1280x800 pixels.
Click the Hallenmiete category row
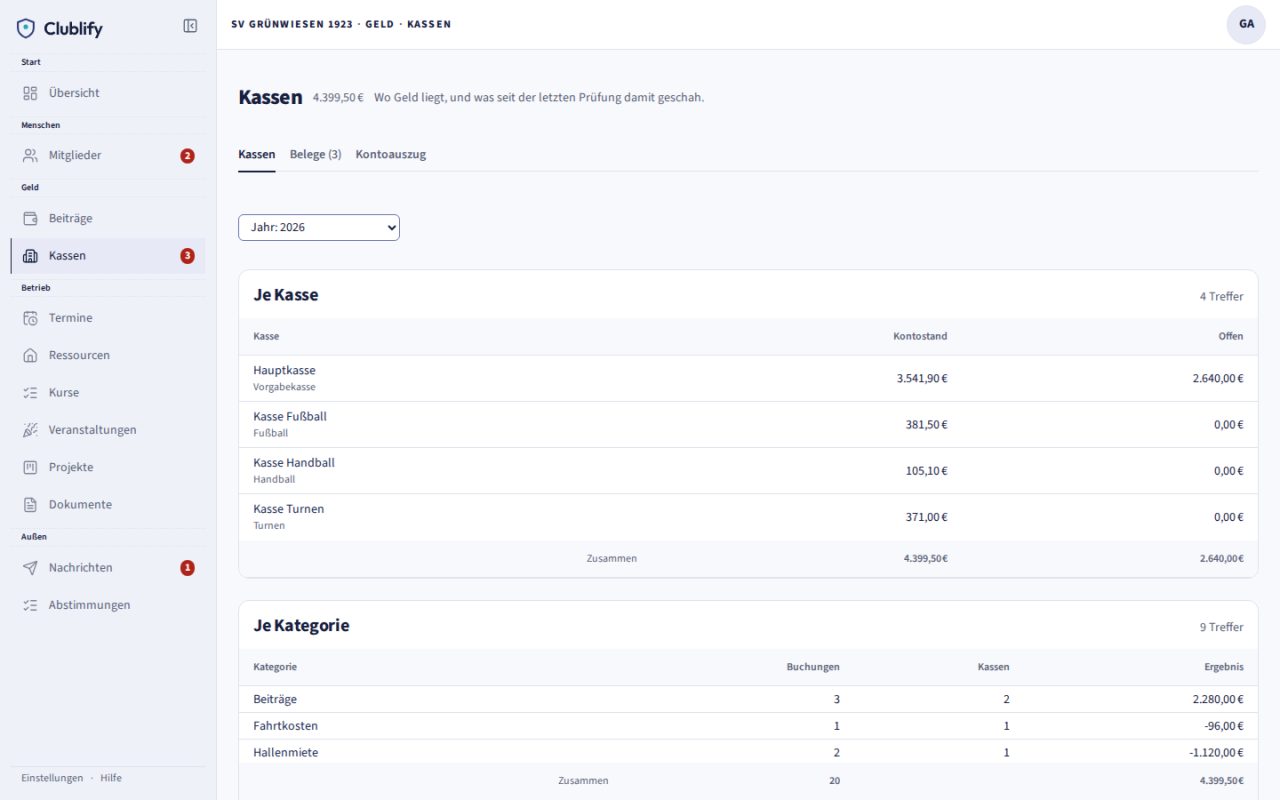click(748, 752)
